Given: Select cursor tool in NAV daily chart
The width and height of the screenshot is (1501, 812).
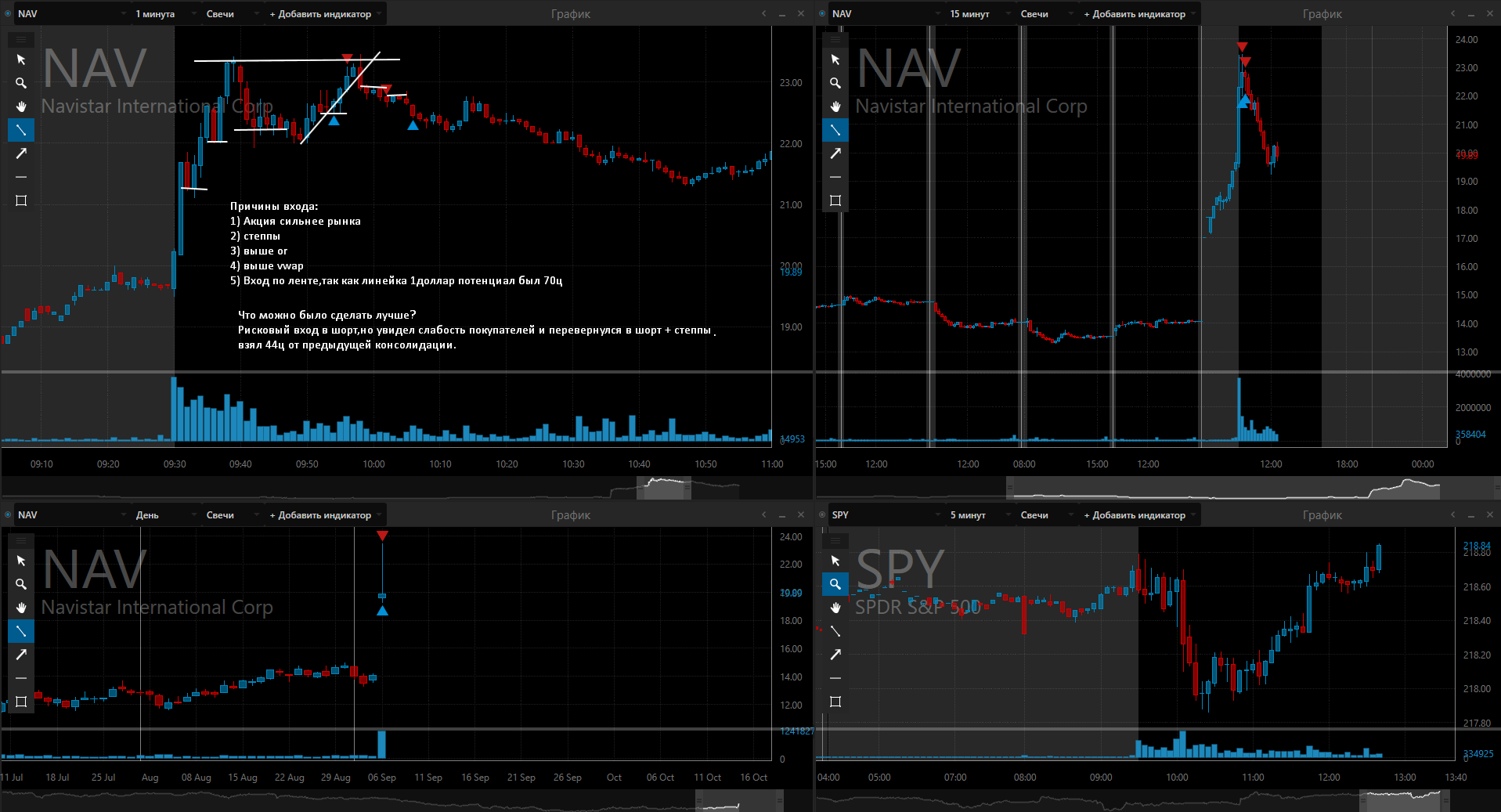Looking at the screenshot, I should tap(21, 561).
